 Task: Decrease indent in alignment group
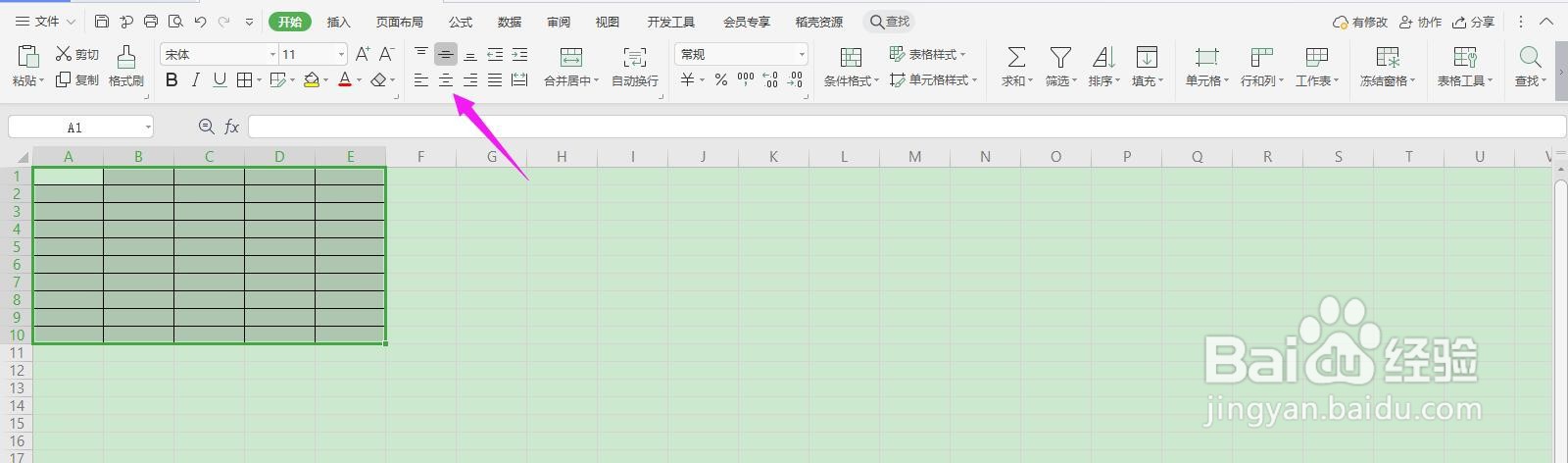coord(495,54)
